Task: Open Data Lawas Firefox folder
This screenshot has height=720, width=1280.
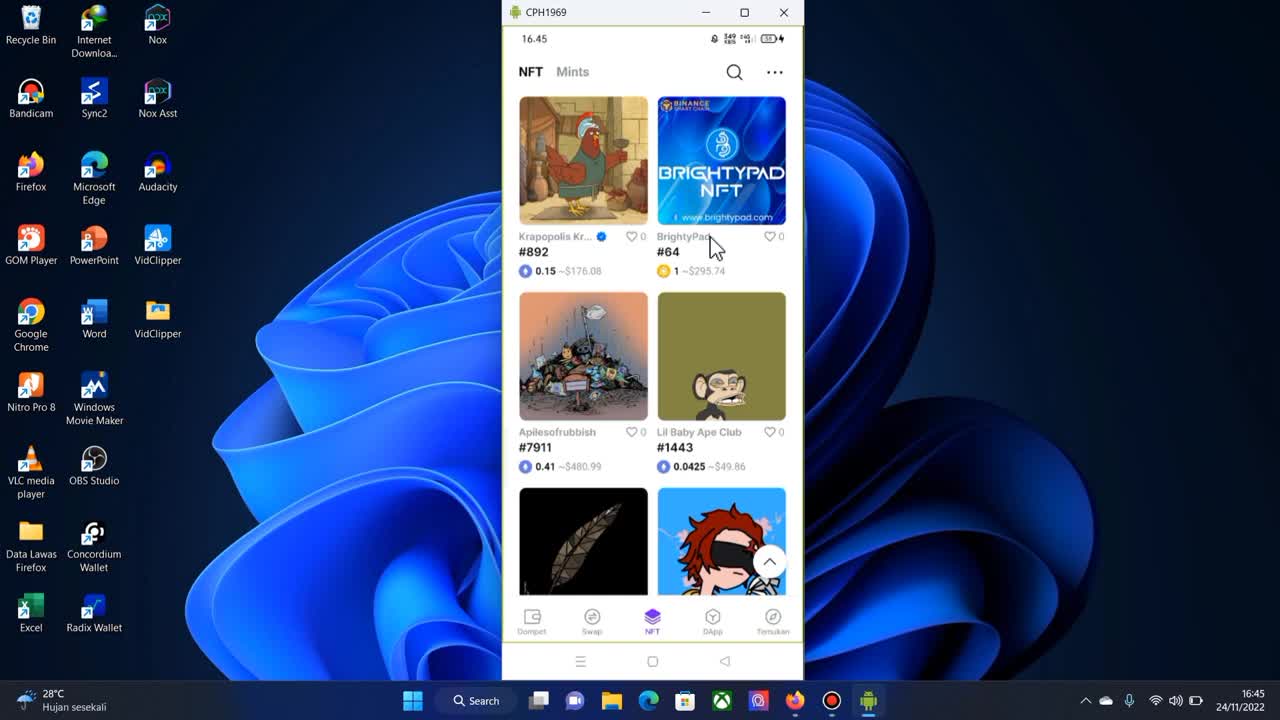Action: tap(31, 546)
